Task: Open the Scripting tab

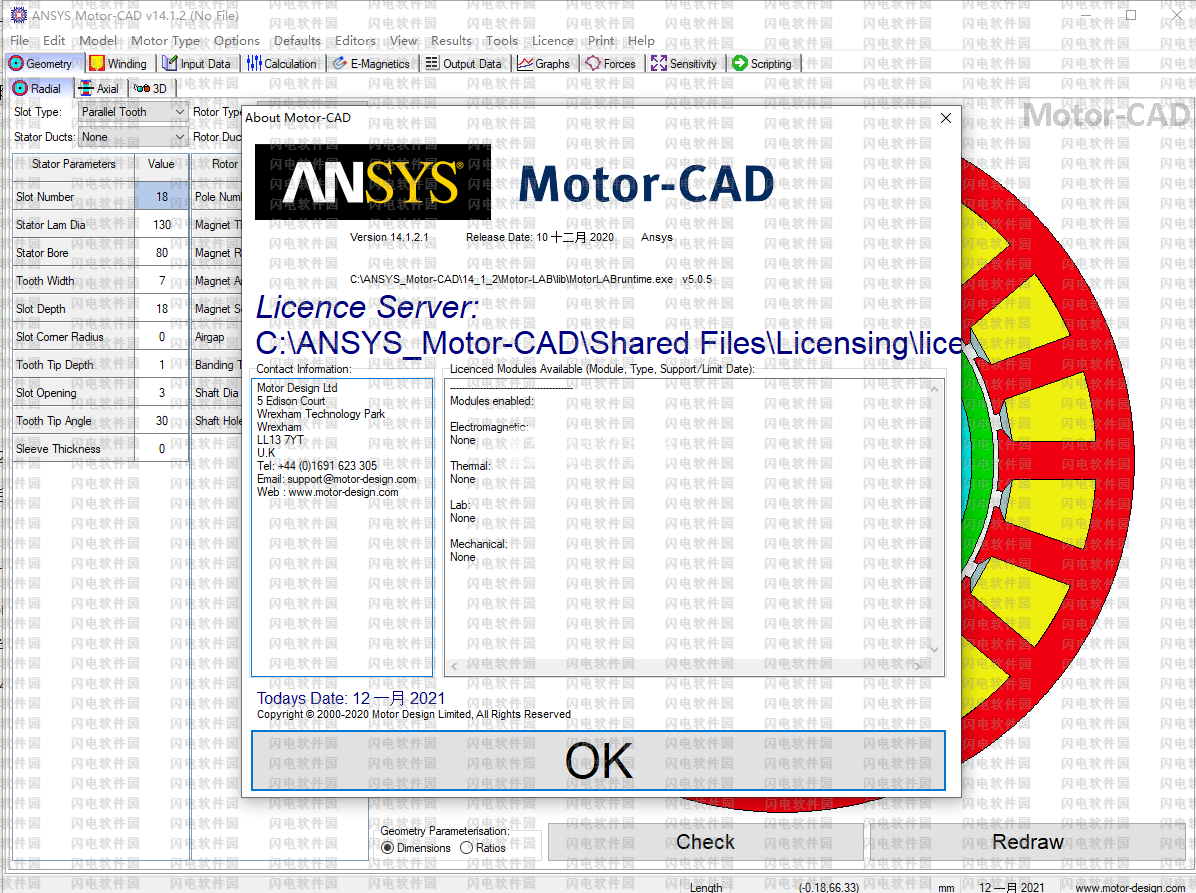Action: (762, 63)
